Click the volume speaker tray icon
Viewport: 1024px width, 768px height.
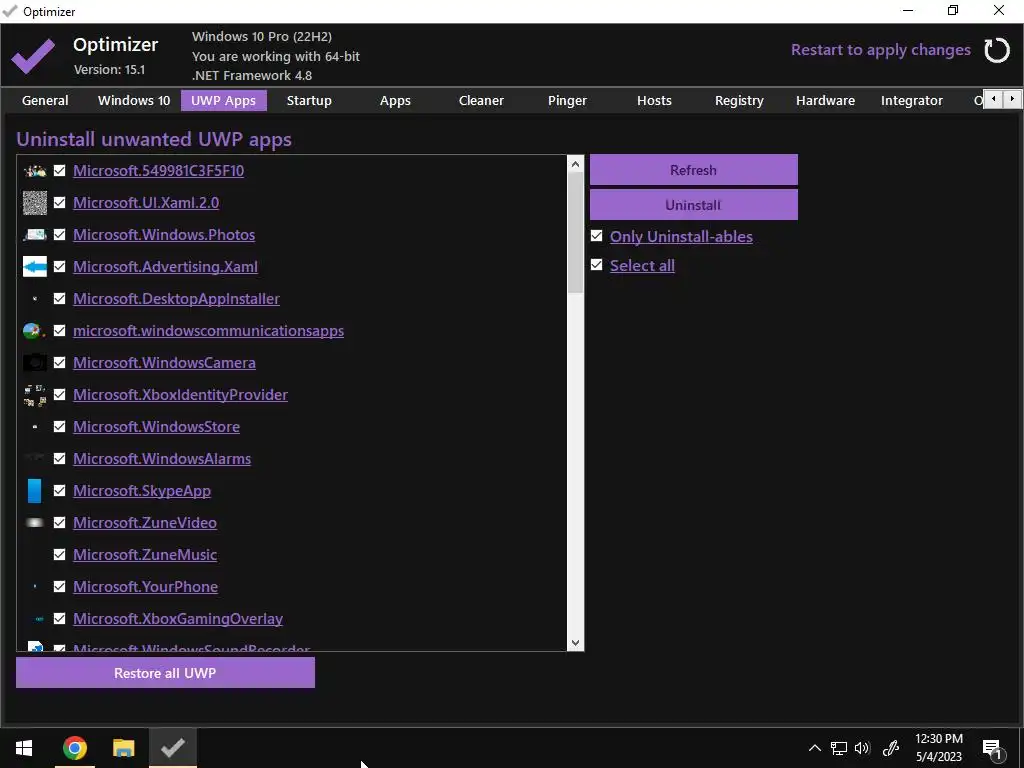pos(862,748)
